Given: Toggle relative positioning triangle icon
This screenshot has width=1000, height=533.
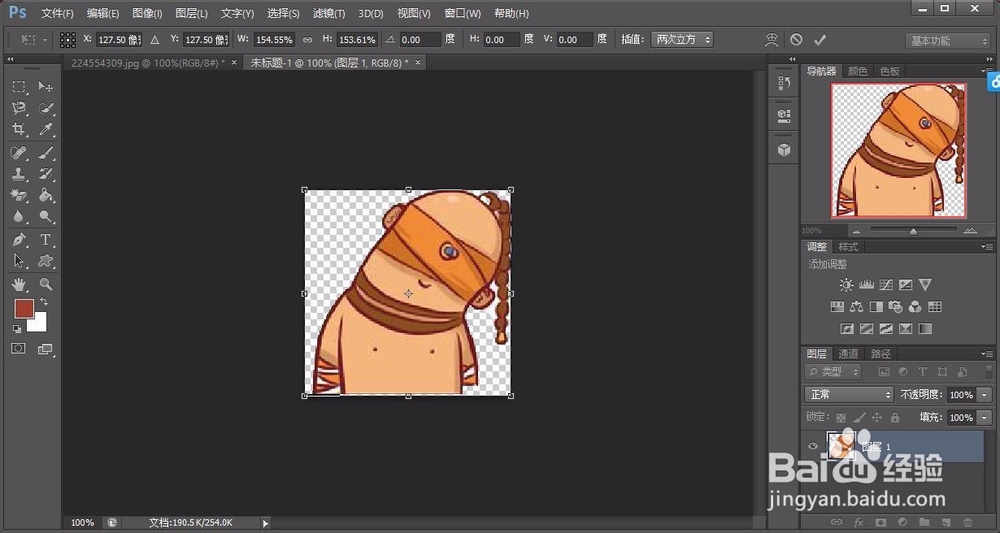Looking at the screenshot, I should click(x=155, y=40).
